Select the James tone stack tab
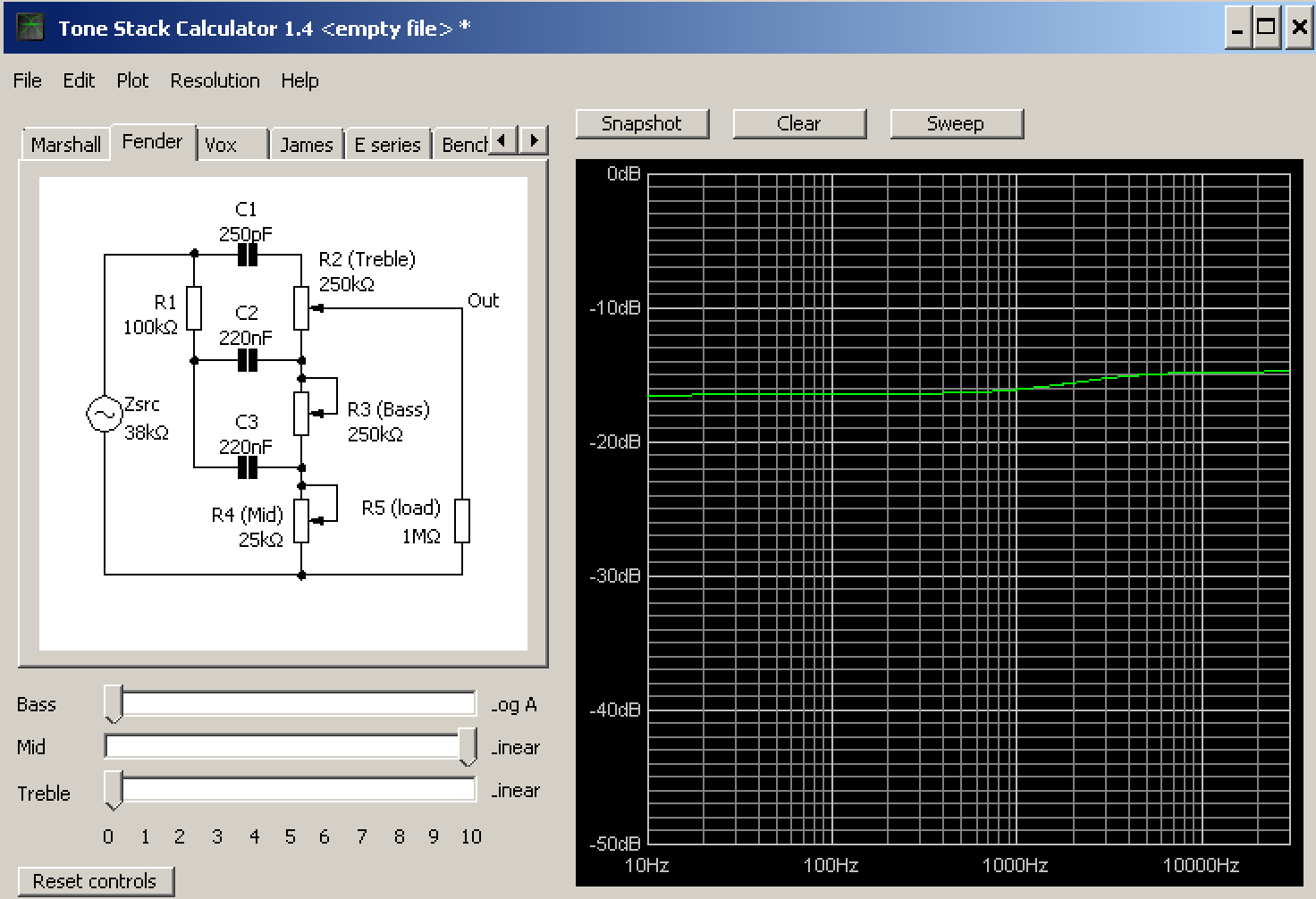The width and height of the screenshot is (1316, 899). coord(306,145)
